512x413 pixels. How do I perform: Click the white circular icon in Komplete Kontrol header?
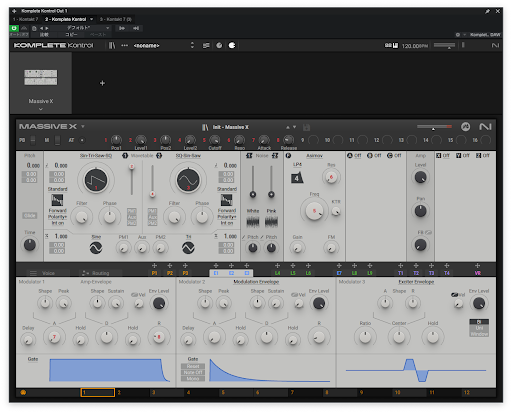point(232,45)
